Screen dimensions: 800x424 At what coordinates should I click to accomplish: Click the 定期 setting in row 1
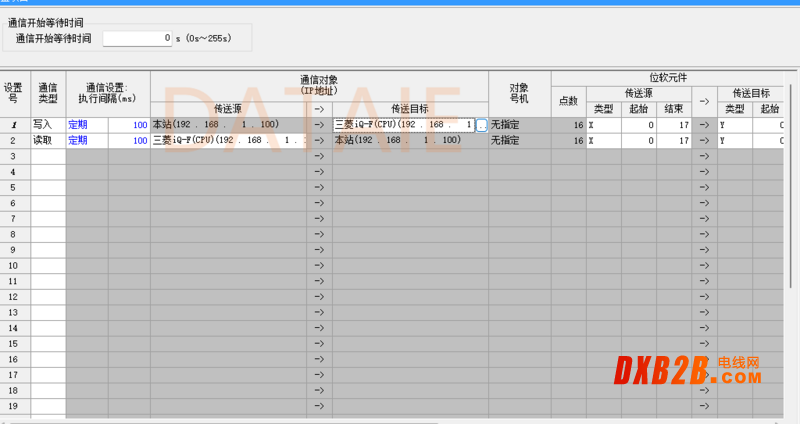pyautogui.click(x=87, y=125)
